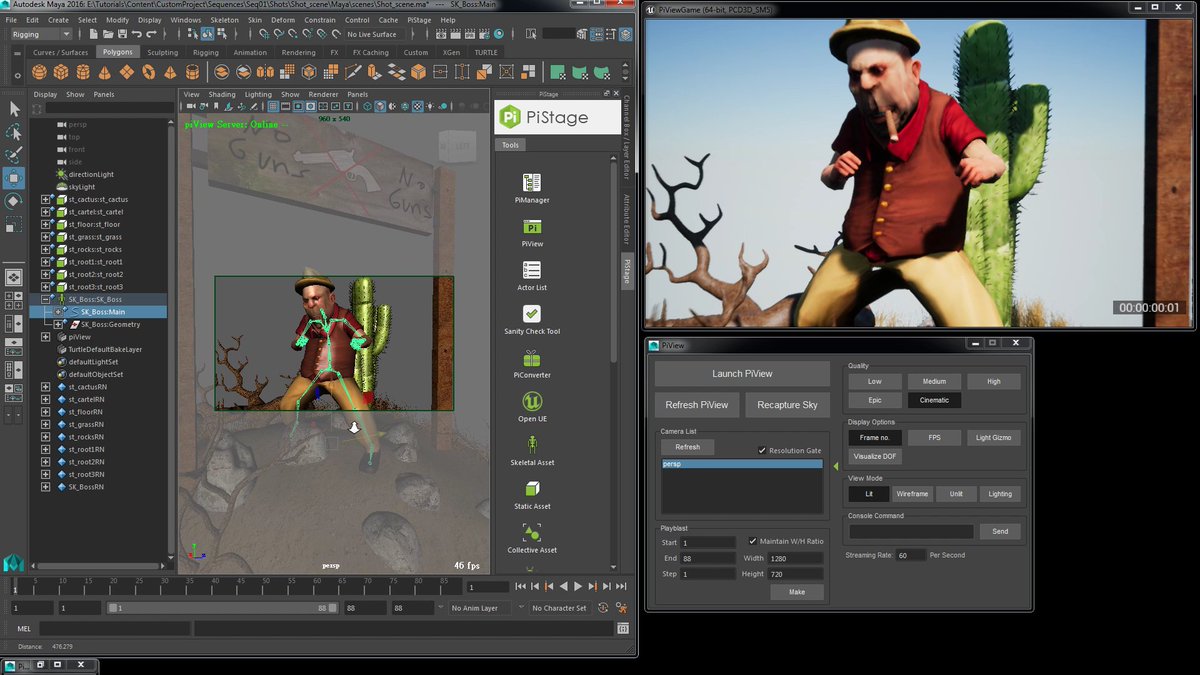Select persp in the Camera List
This screenshot has width=1200, height=675.
tap(741, 465)
